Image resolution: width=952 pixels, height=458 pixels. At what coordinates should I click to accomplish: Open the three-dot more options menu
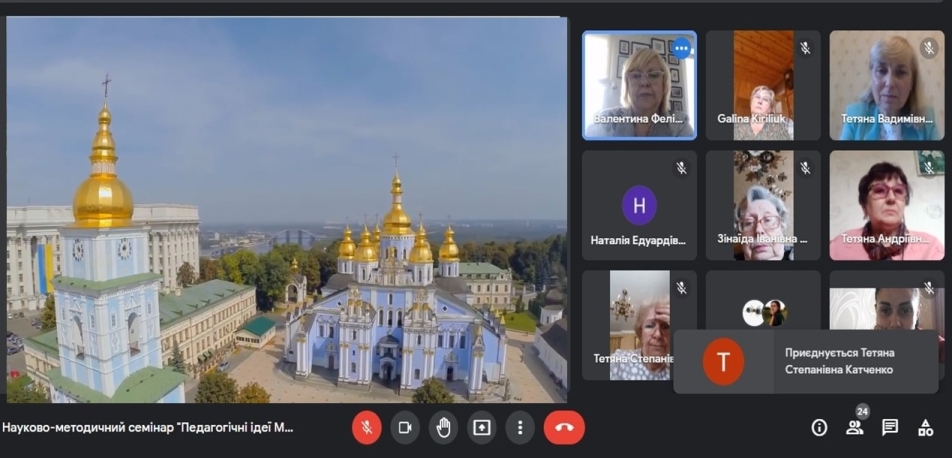pyautogui.click(x=520, y=428)
